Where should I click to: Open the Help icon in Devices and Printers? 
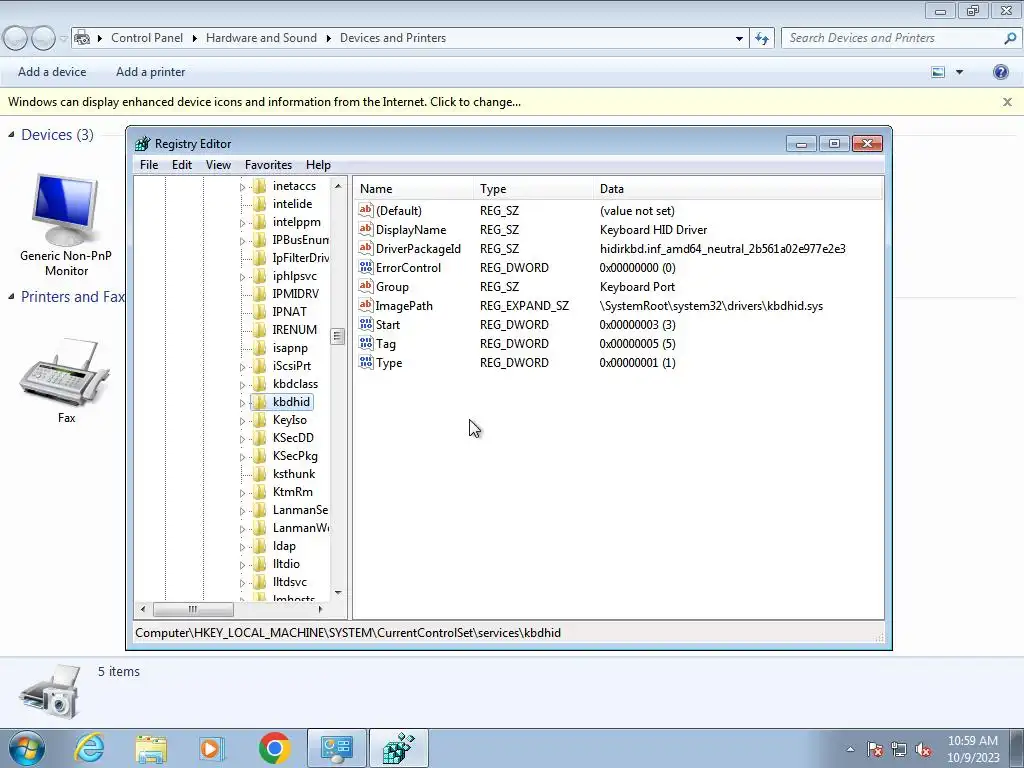click(x=1000, y=72)
